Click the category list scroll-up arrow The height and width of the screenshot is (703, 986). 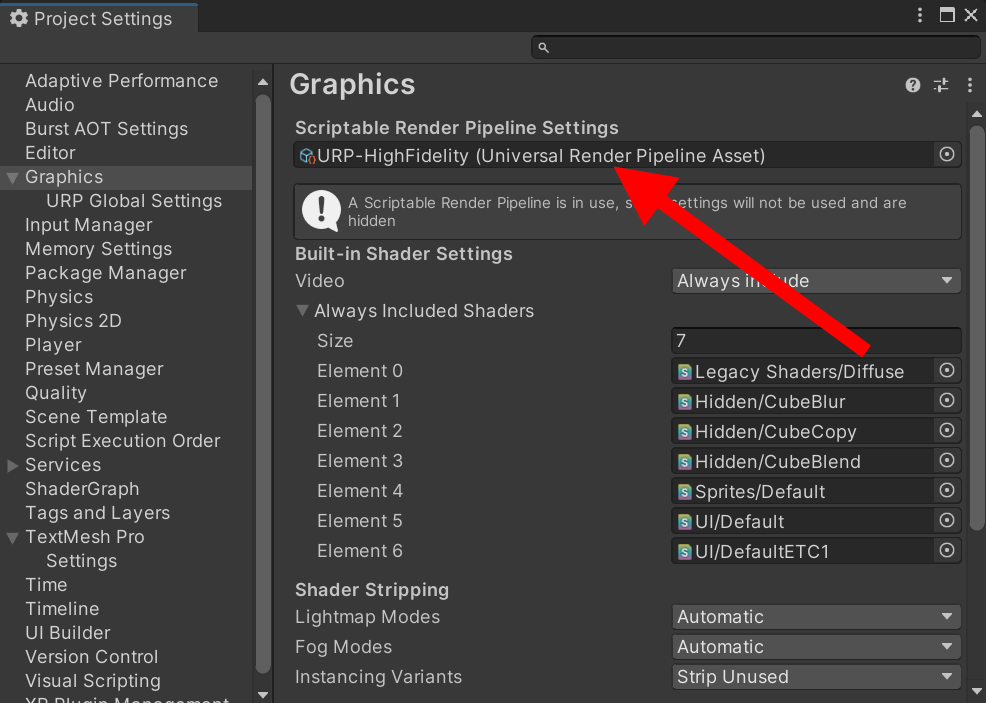pyautogui.click(x=263, y=82)
